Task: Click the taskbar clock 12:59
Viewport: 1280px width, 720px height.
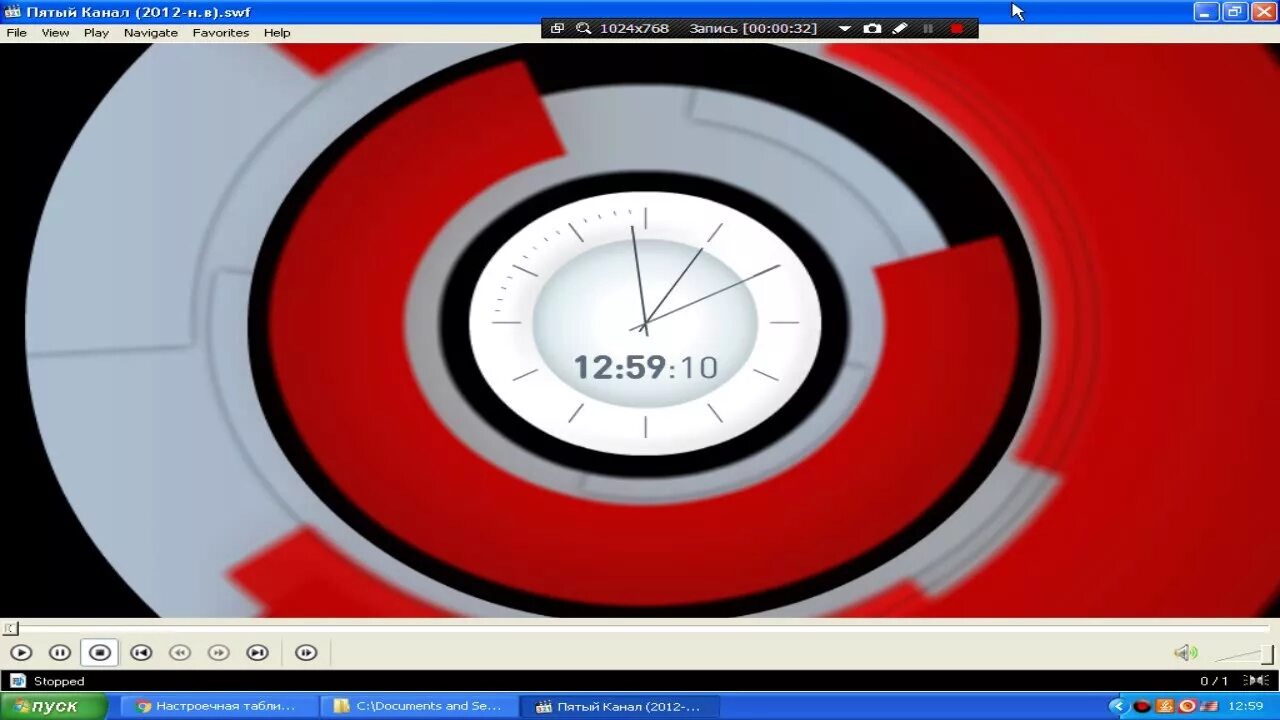Action: (x=1246, y=706)
